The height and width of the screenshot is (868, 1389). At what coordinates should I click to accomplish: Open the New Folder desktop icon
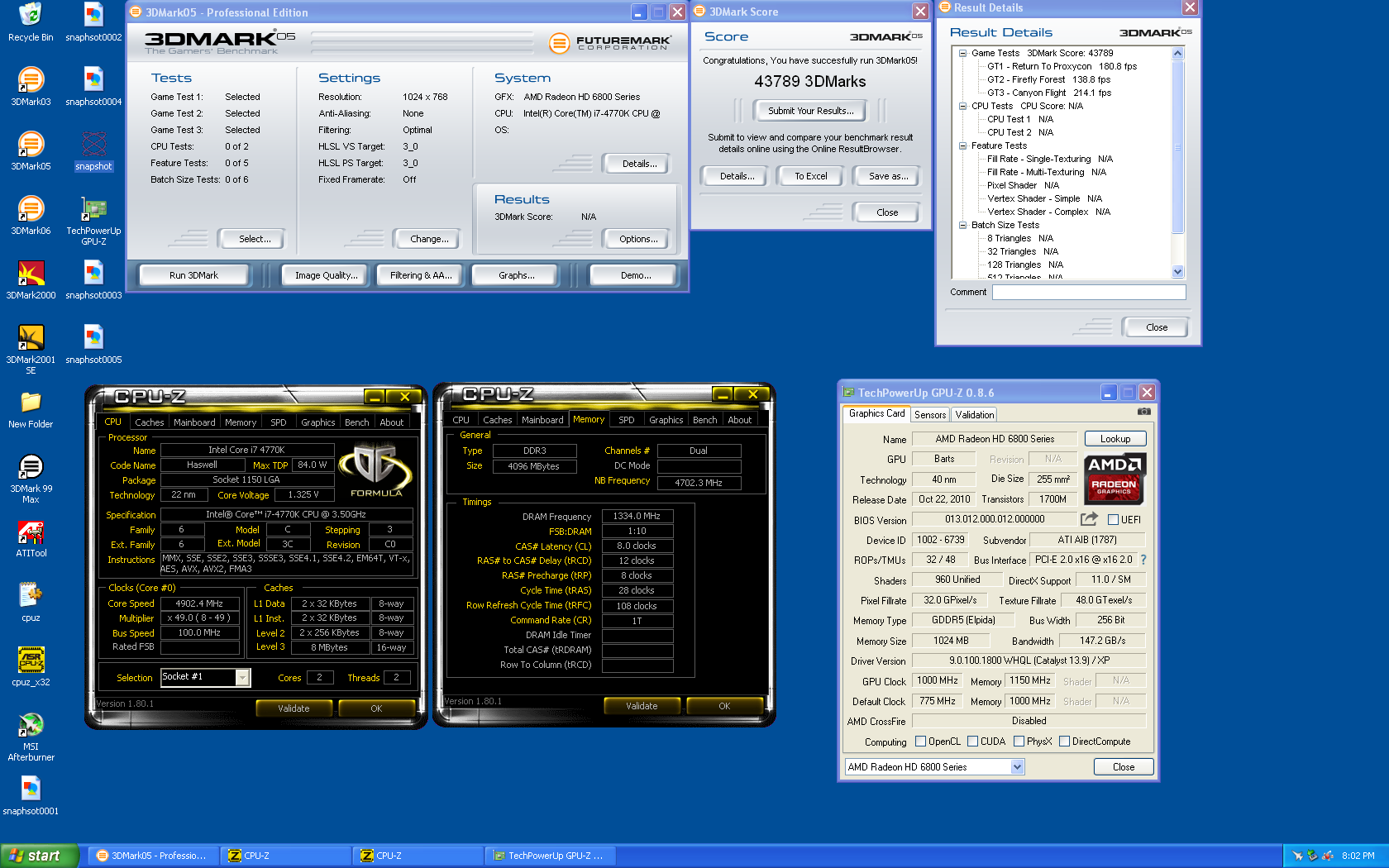coord(31,409)
